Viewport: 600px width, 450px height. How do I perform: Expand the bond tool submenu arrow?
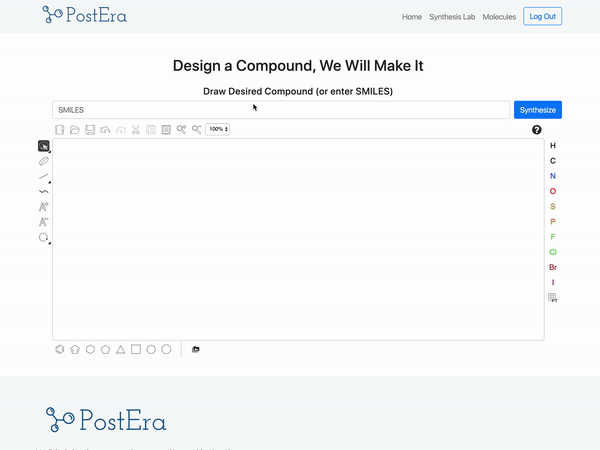[50, 182]
